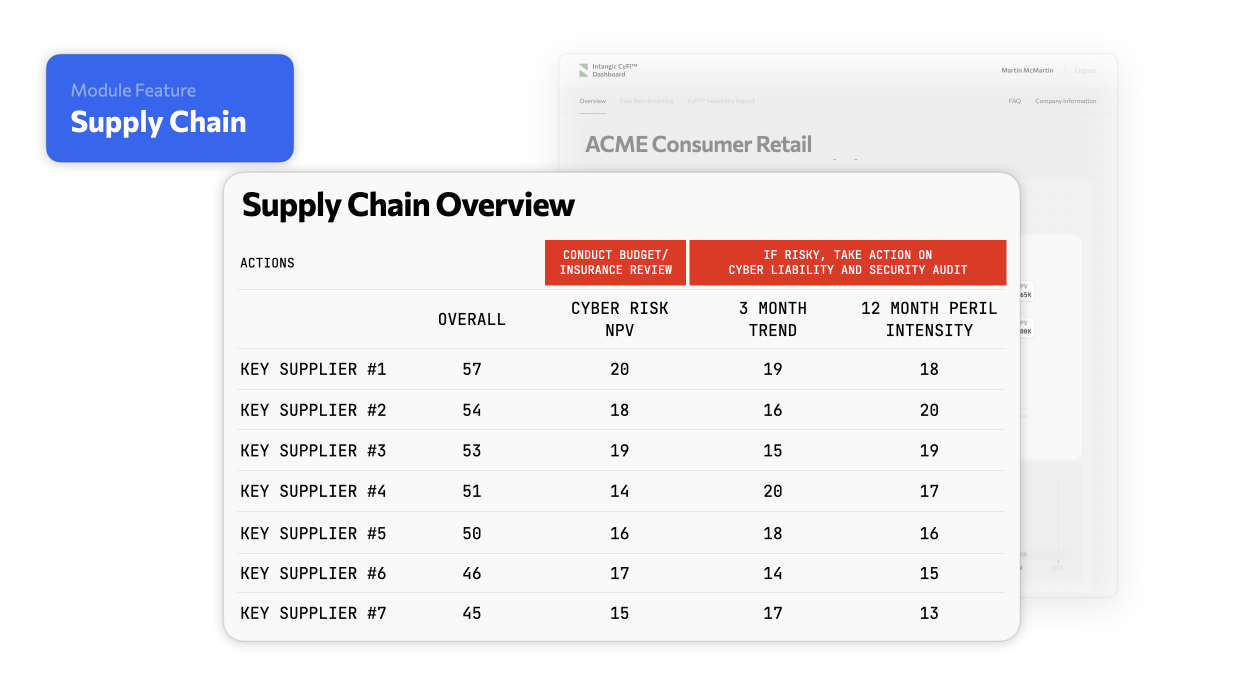Image resolution: width=1244 pixels, height=695 pixels.
Task: Open the CyFi Feasibility Report tab
Action: point(722,101)
